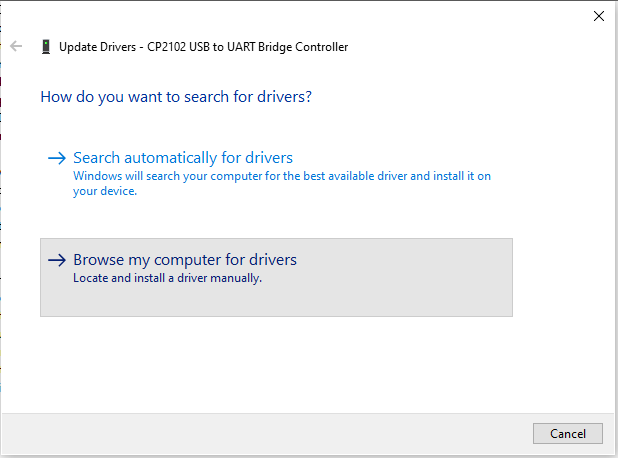Click the 'Update Drivers' words in the title
This screenshot has height=458, width=618.
point(97,47)
